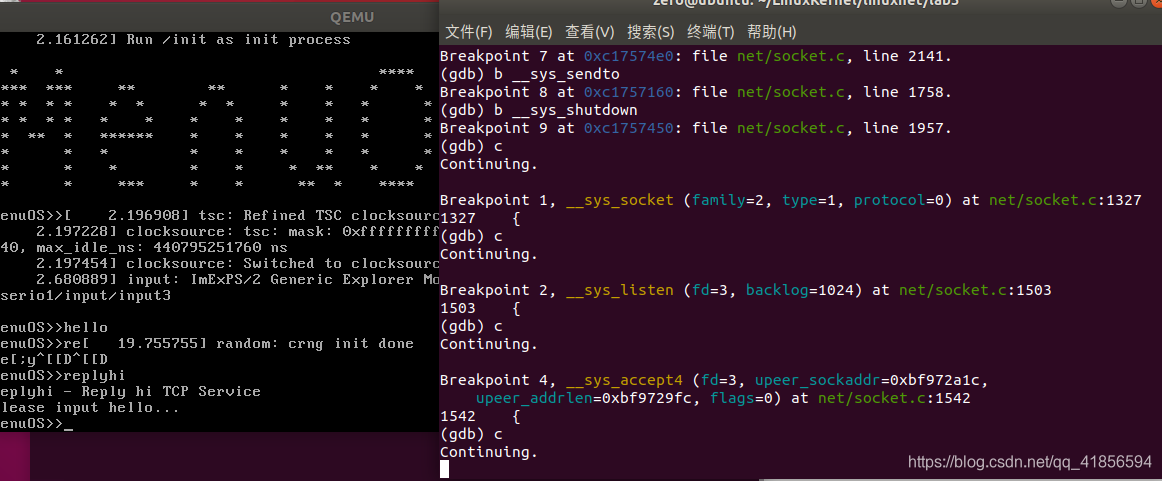This screenshot has height=481, width=1162.
Task: Click 'serio1/input/input3' in QEMU
Action: [x=85, y=296]
